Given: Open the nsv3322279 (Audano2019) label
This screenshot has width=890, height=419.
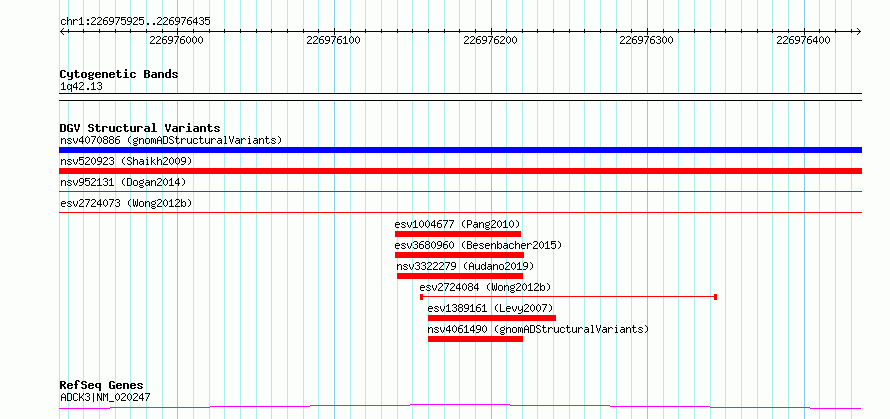Looking at the screenshot, I should (x=465, y=266).
